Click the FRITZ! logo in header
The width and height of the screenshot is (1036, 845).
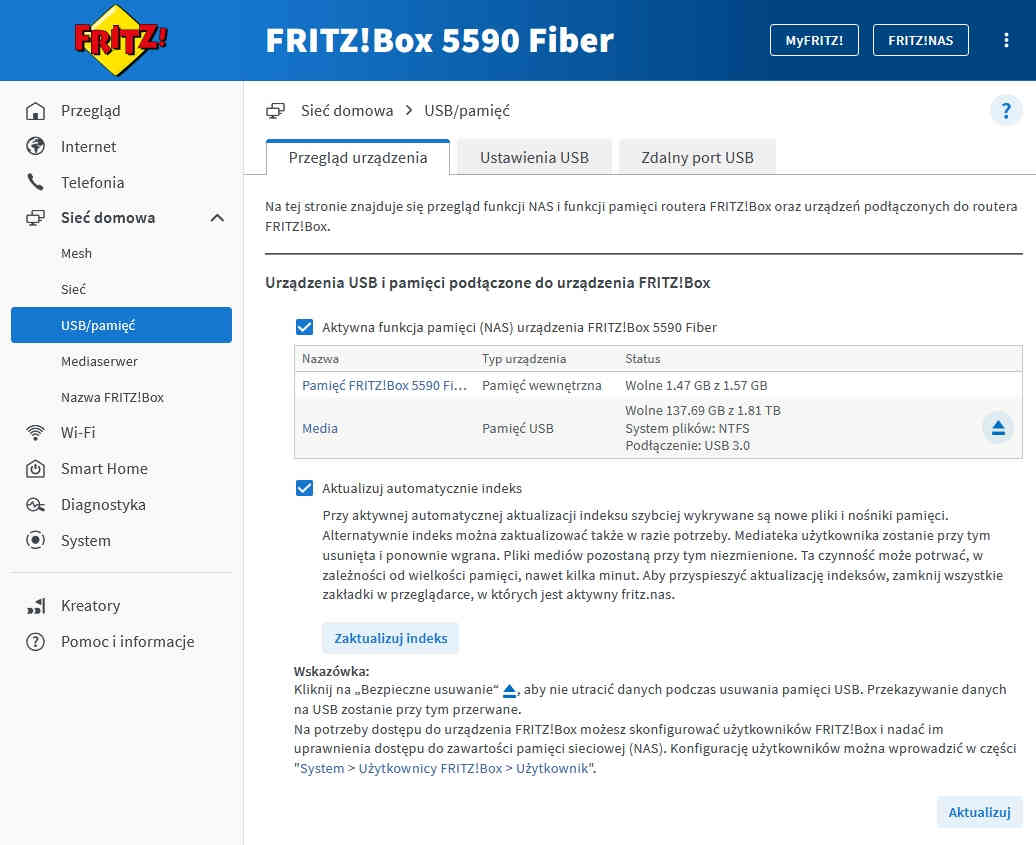121,40
